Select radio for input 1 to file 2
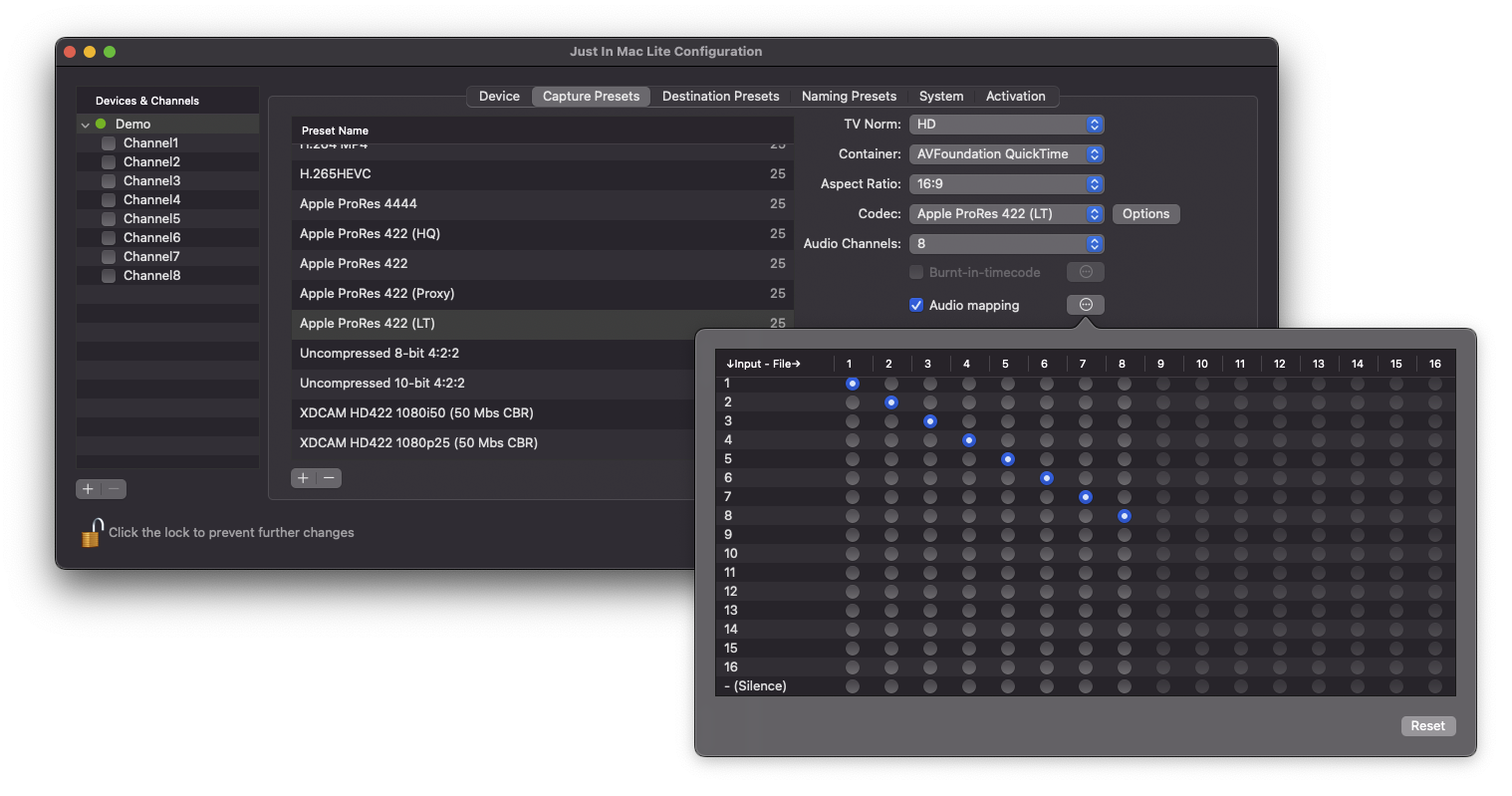The height and width of the screenshot is (796, 1512). tap(891, 384)
